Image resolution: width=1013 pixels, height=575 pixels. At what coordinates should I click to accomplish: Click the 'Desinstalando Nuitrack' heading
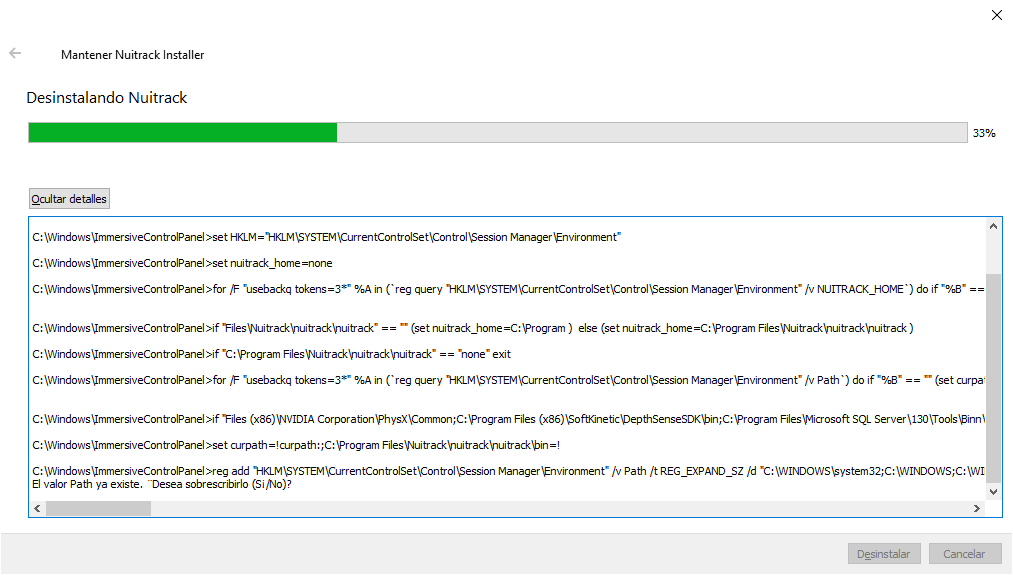pyautogui.click(x=107, y=98)
